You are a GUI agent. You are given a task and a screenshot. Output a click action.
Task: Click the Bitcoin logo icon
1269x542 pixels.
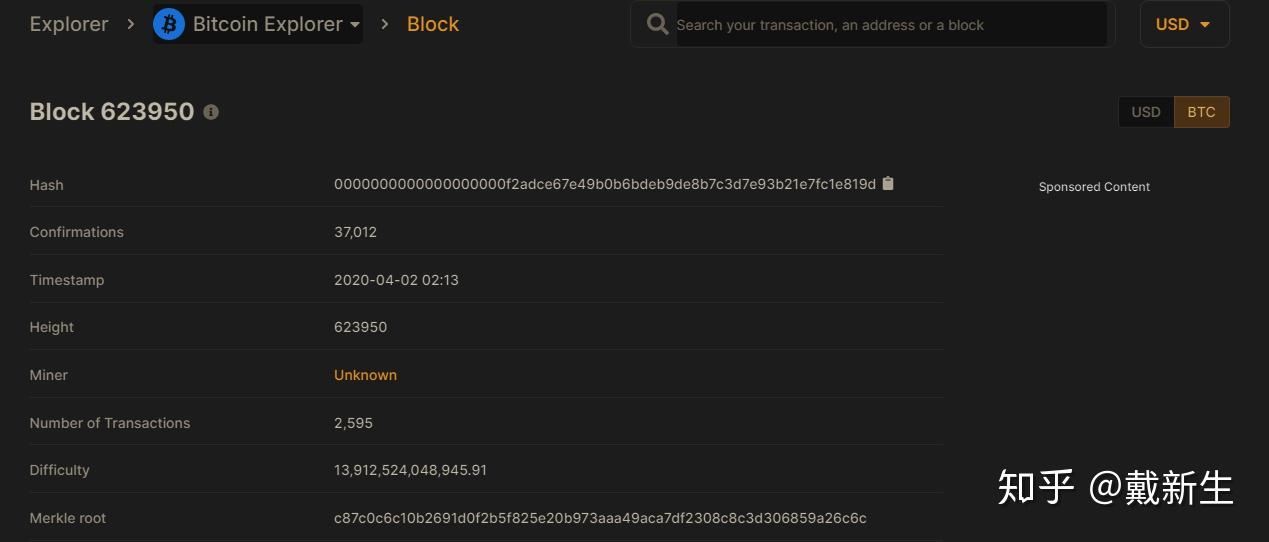click(169, 24)
